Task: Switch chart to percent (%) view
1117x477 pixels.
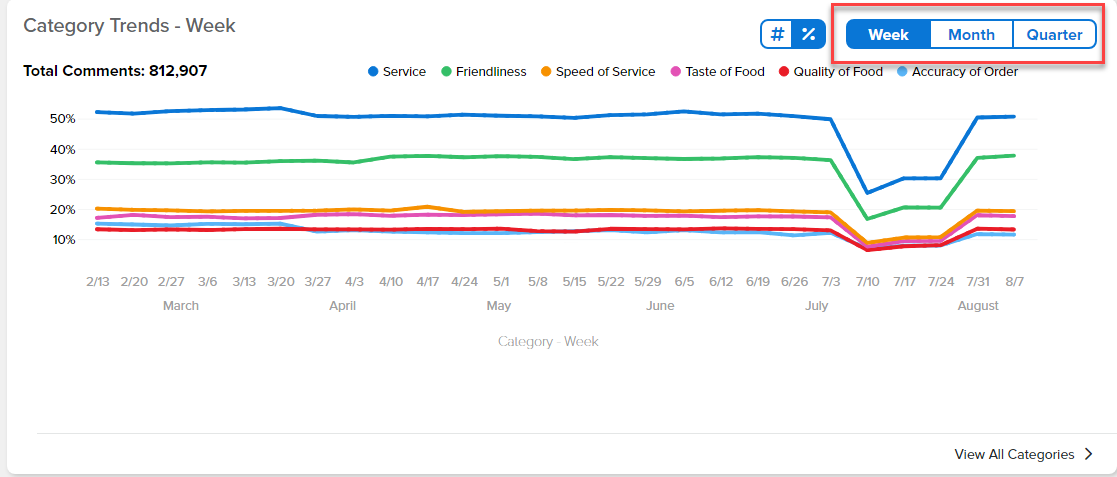Action: pos(809,34)
